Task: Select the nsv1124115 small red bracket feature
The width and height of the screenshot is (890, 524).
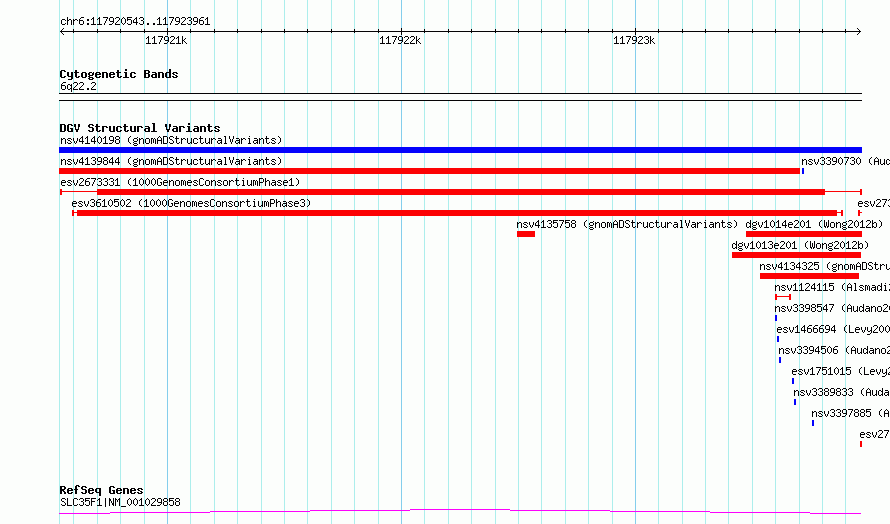Action: 783,297
